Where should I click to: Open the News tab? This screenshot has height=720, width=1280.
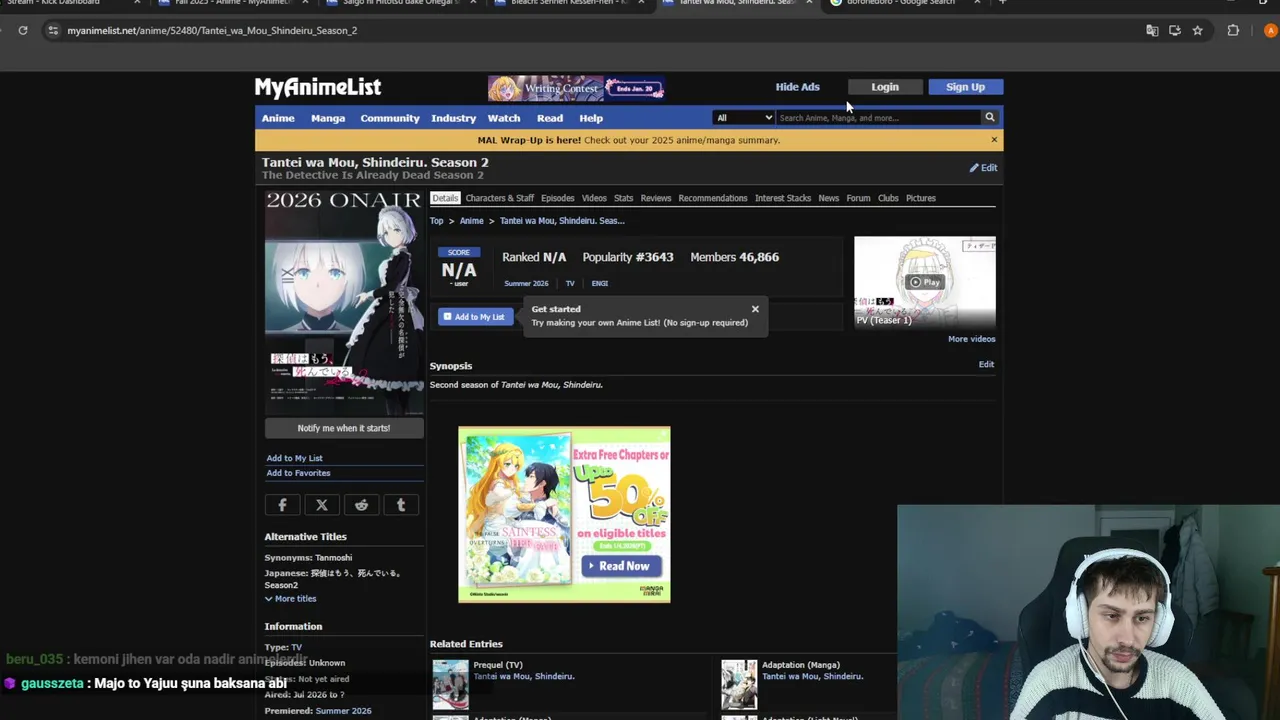(829, 198)
